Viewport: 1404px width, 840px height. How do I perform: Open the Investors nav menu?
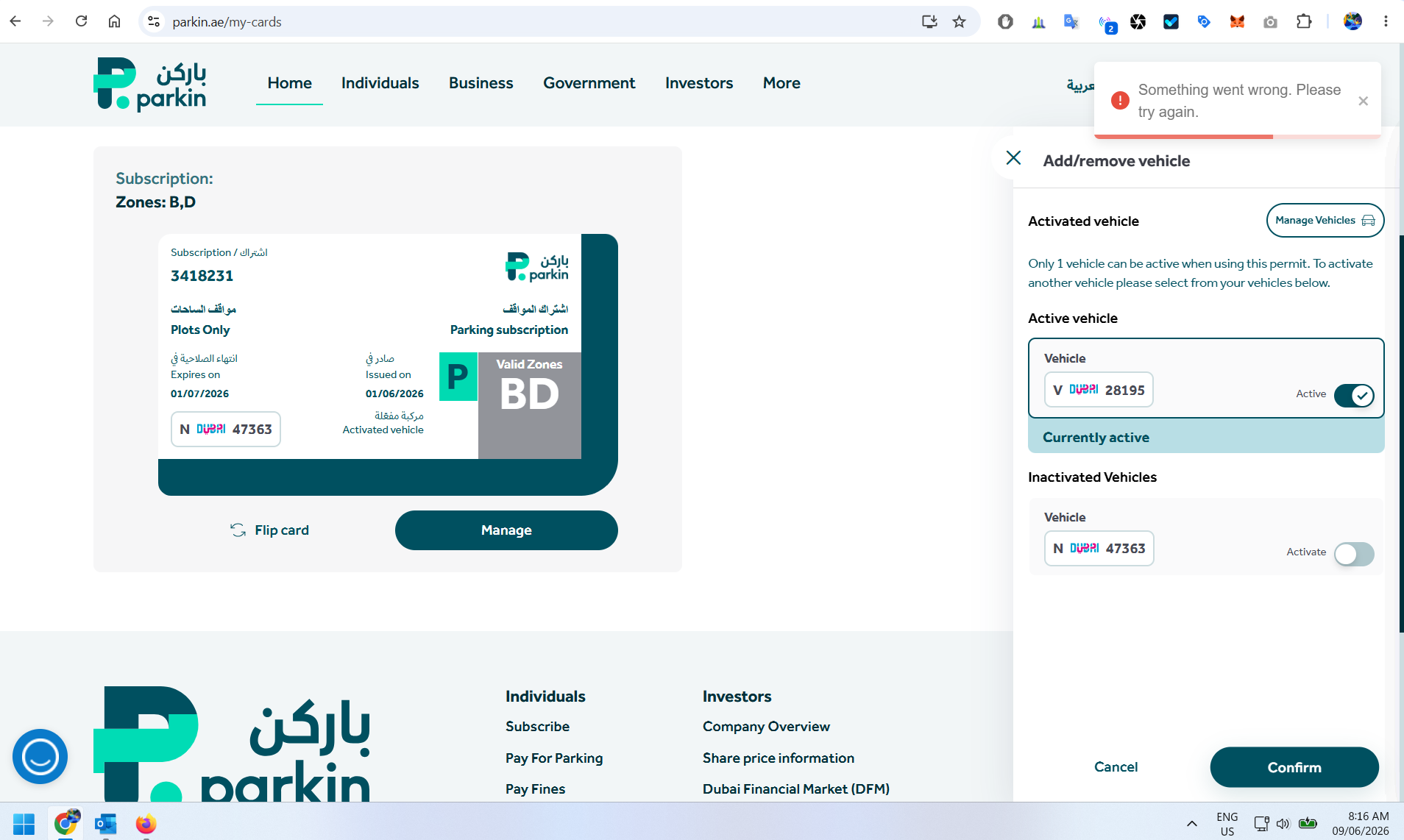[699, 83]
